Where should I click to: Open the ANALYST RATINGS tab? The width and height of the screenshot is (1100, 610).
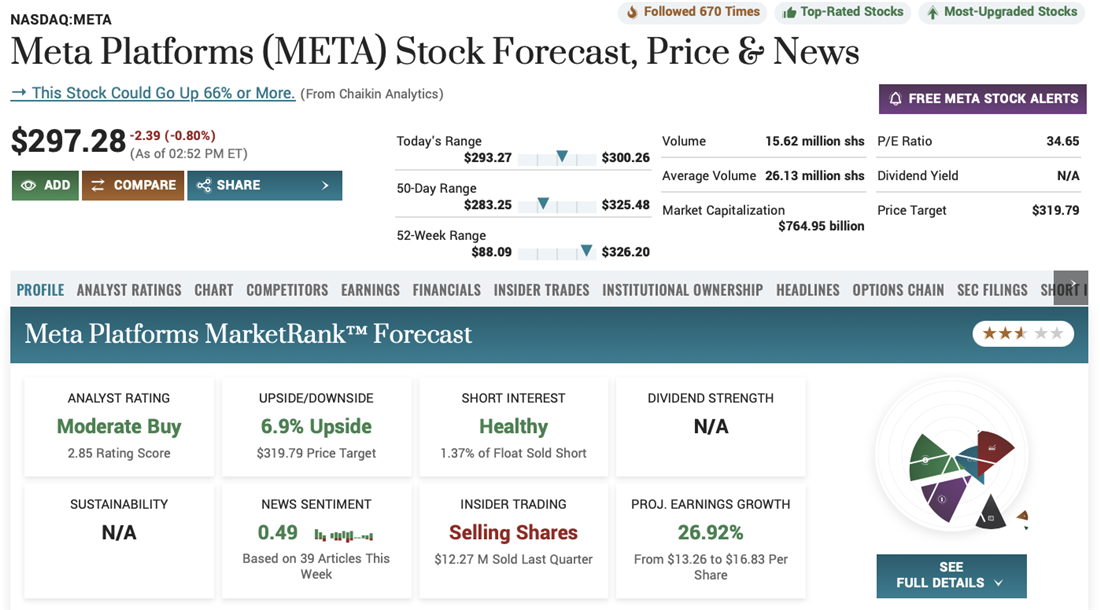(129, 290)
